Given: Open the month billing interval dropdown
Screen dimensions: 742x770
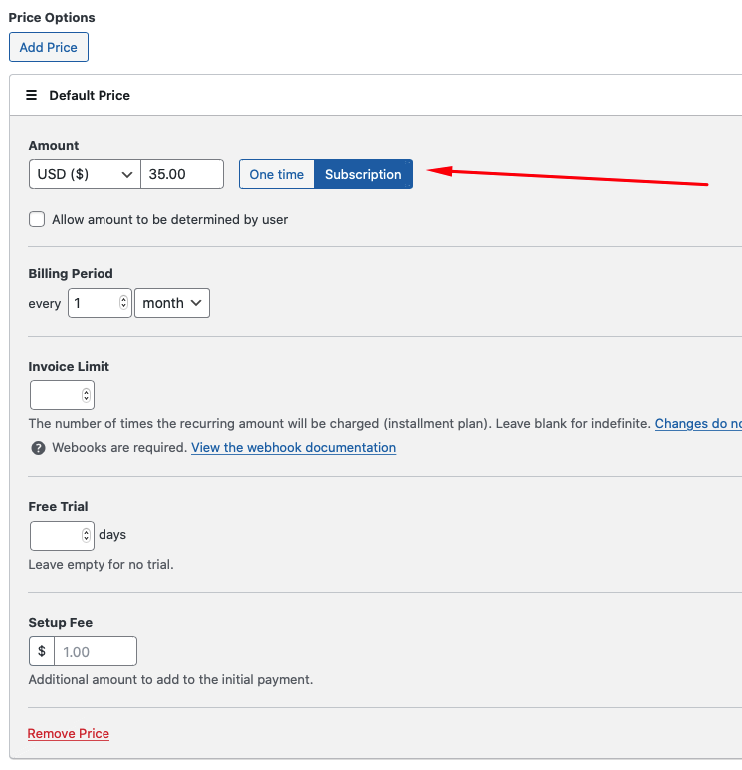Looking at the screenshot, I should (x=172, y=303).
